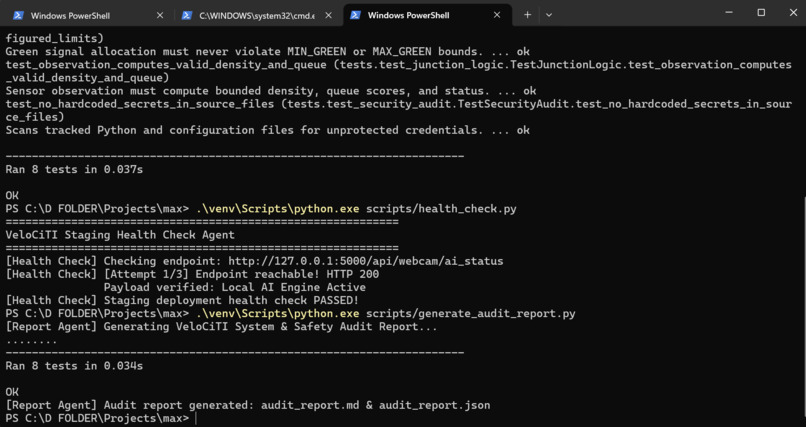
Task: Close the cmd.exe tab
Action: point(328,15)
